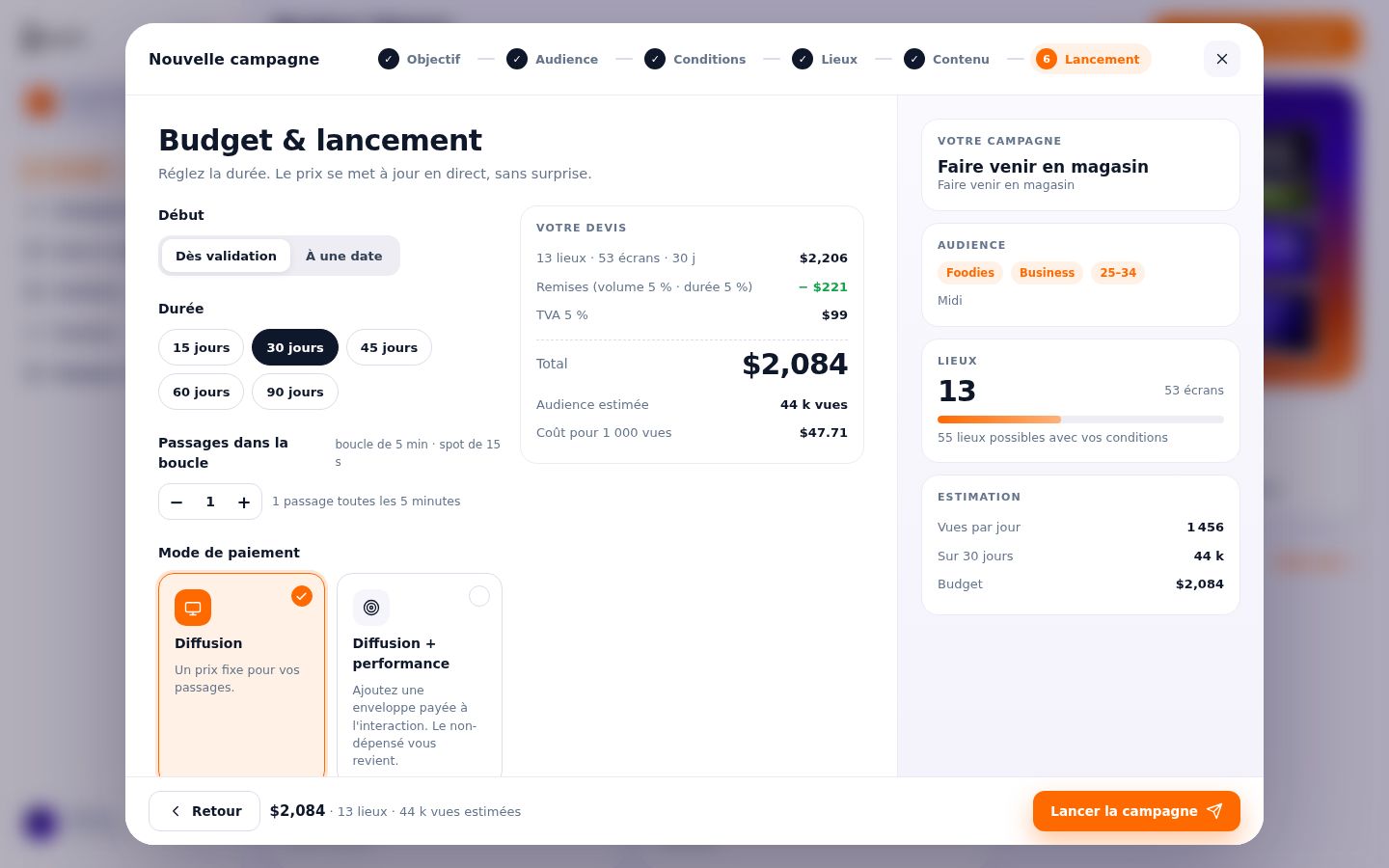Click the Total $2,084 amount

tap(795, 365)
